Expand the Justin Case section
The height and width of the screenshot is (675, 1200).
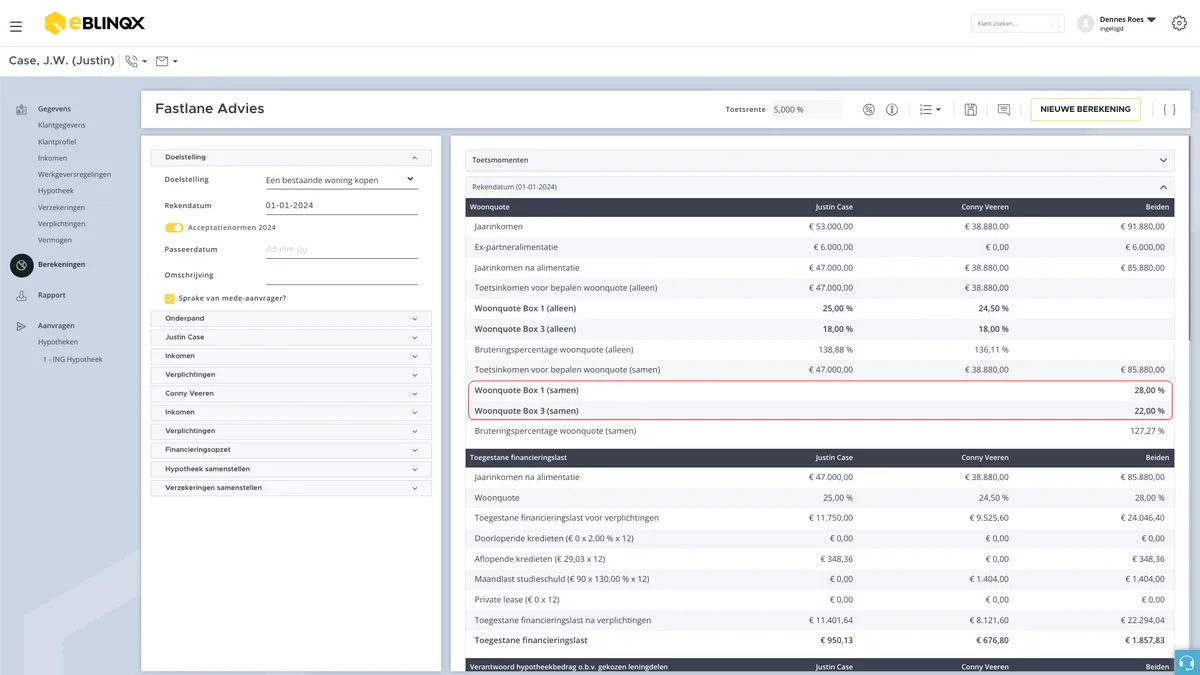coord(291,337)
